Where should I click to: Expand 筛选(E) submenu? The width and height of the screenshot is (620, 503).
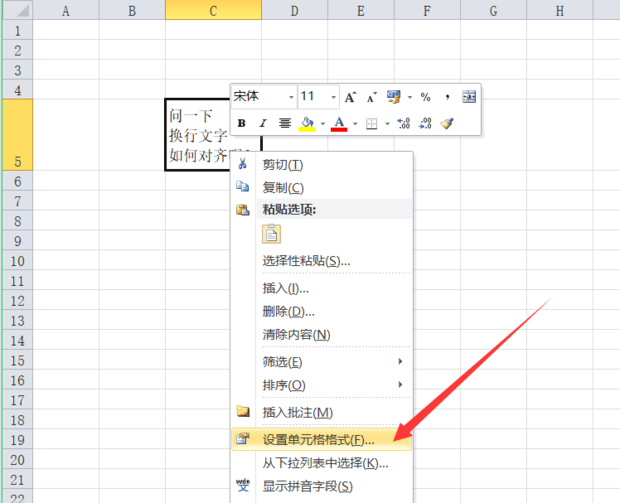pyautogui.click(x=322, y=362)
